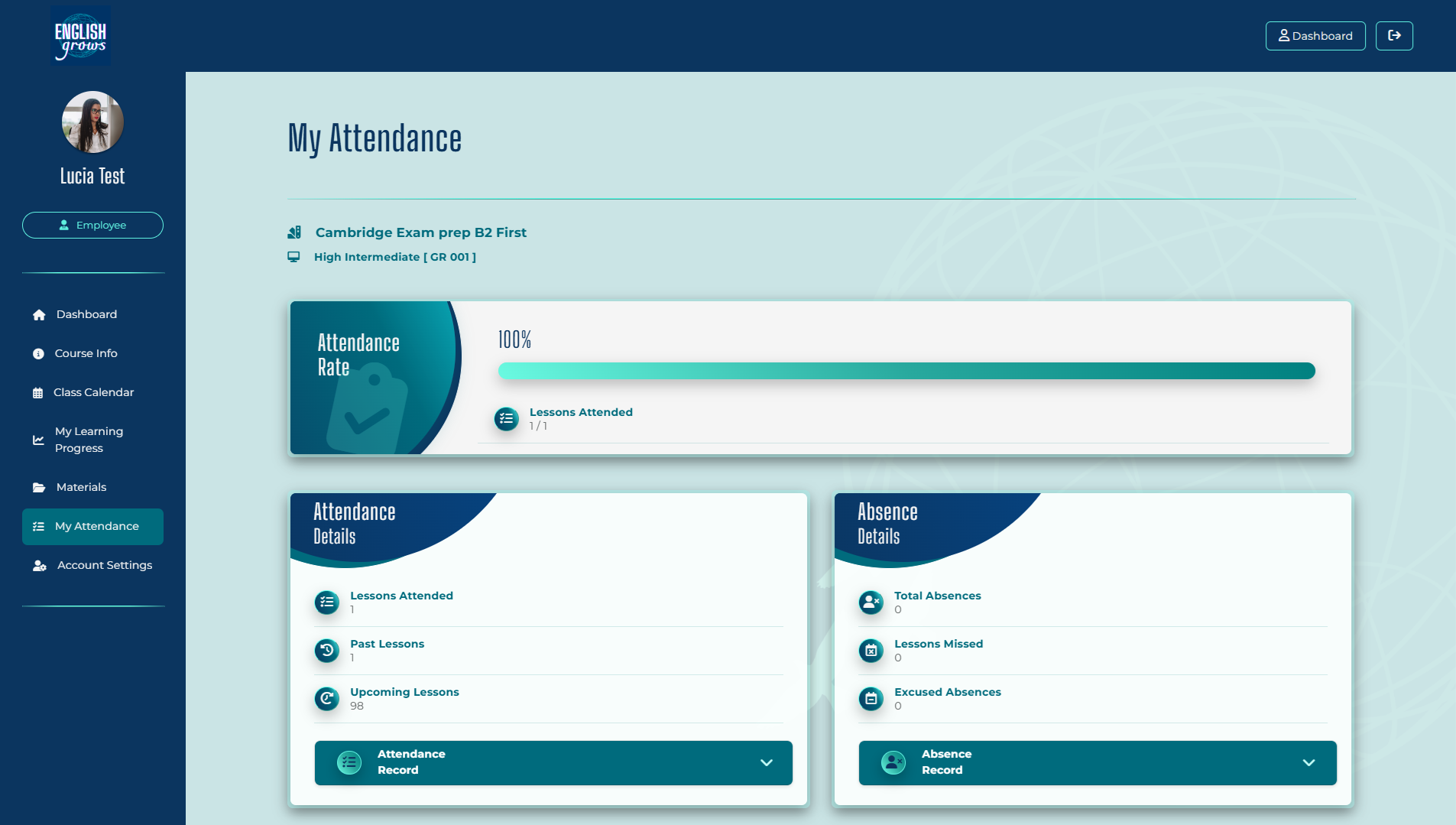This screenshot has width=1456, height=825.
Task: Click the English Grows logo
Action: pos(80,35)
